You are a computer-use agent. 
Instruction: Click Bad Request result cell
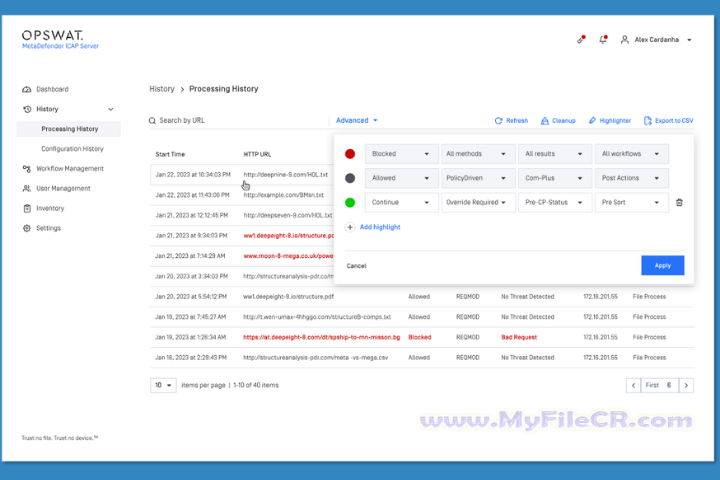[519, 337]
